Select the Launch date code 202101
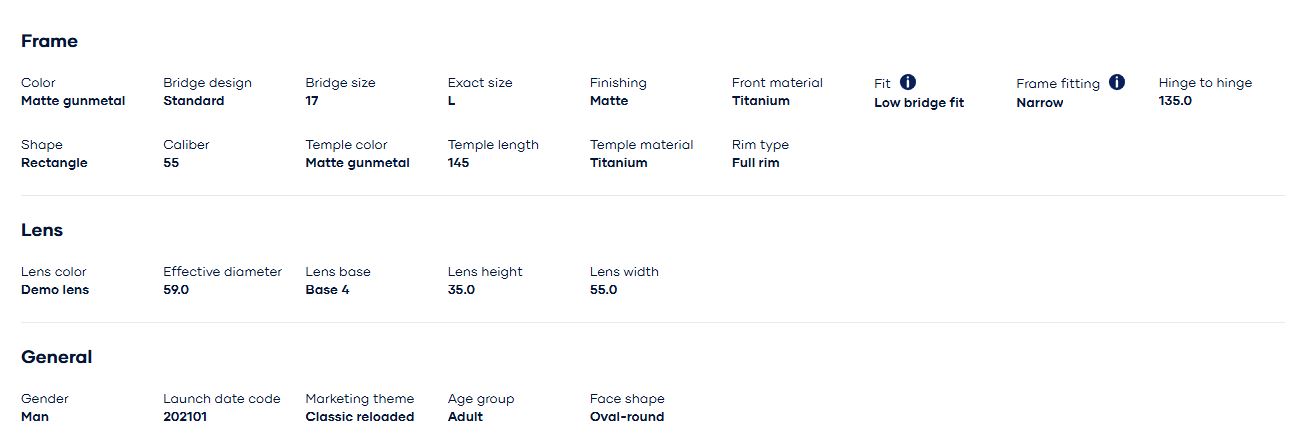The width and height of the screenshot is (1310, 438). coord(185,417)
